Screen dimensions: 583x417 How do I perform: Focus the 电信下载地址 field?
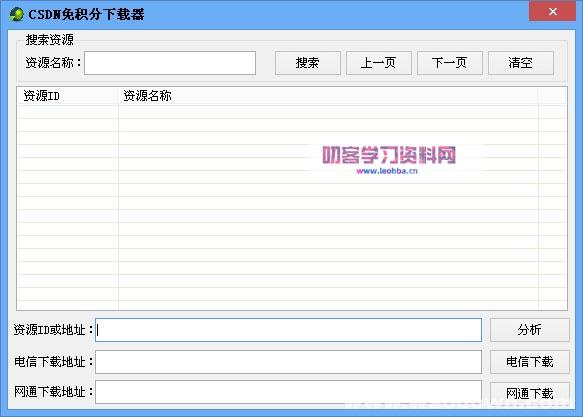pos(289,362)
